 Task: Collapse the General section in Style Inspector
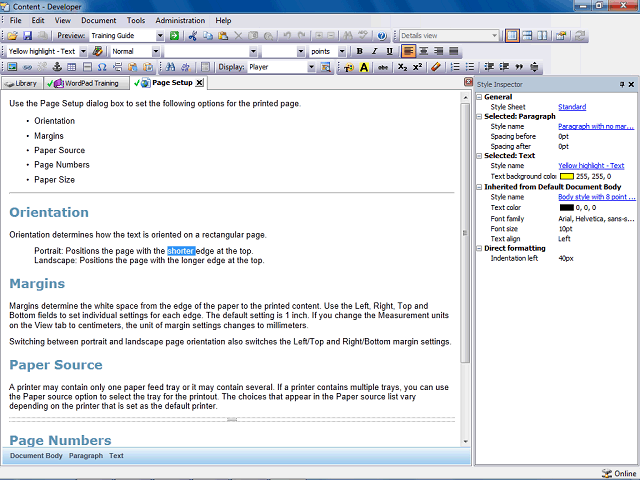[480, 97]
